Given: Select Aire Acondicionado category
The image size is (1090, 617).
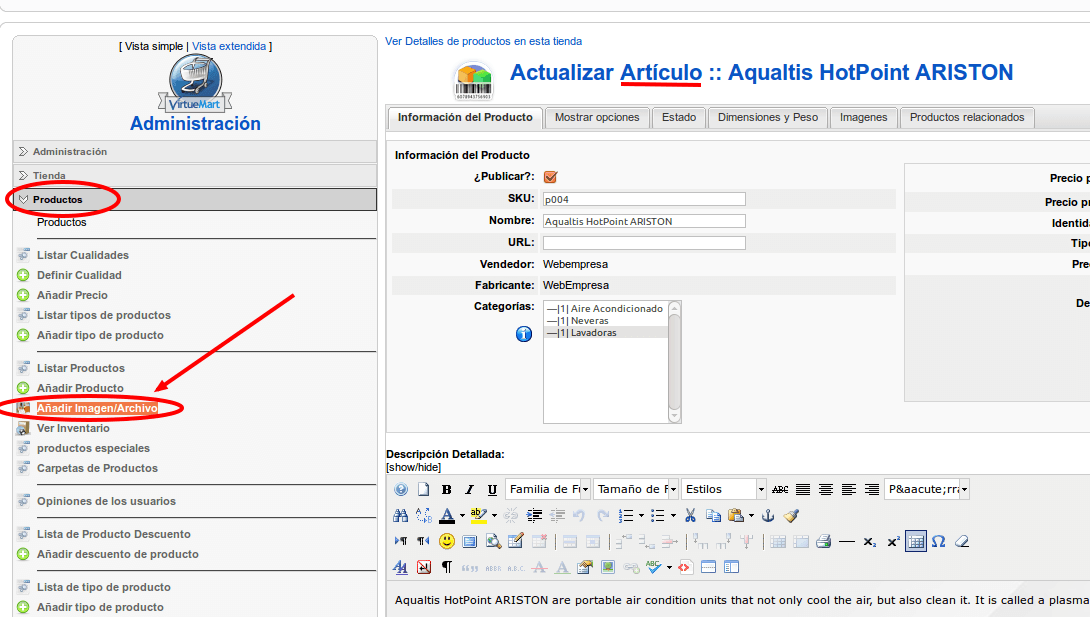Looking at the screenshot, I should pyautogui.click(x=606, y=308).
